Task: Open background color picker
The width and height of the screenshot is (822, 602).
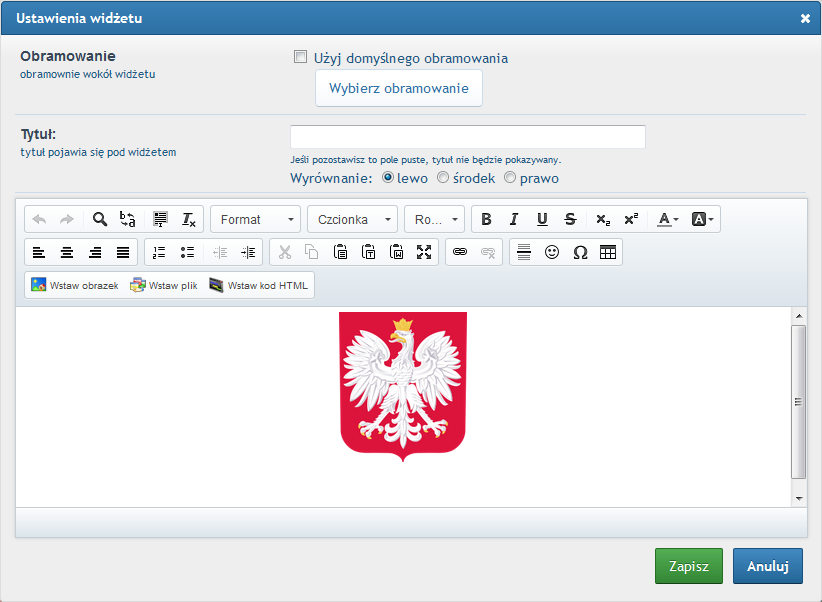Action: 703,219
